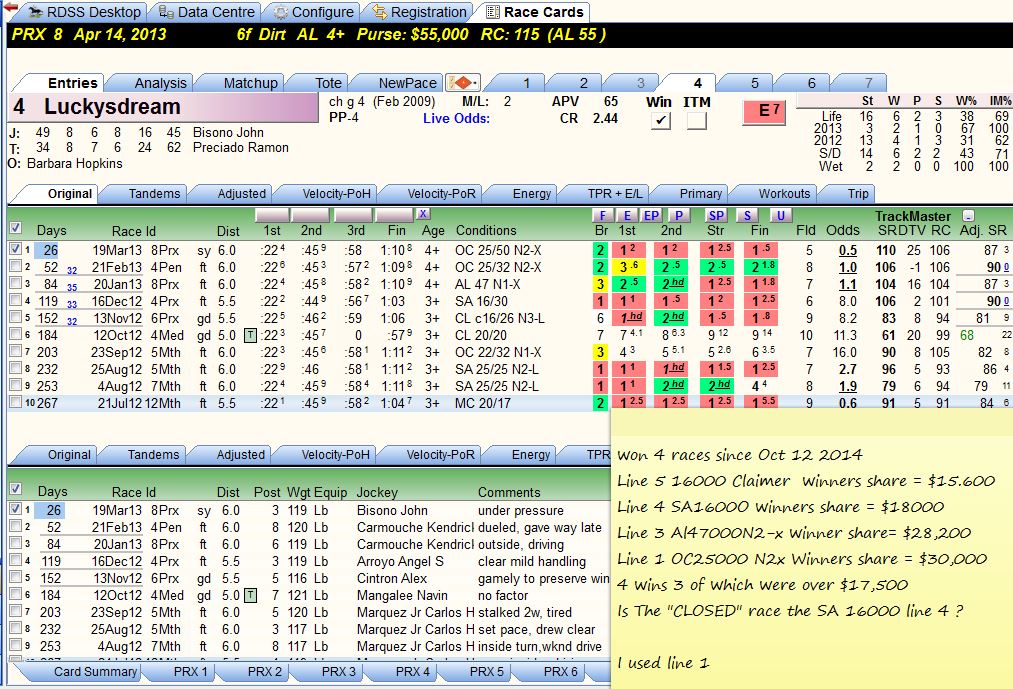
Task: Click the yellow sticky note
Action: pos(811,549)
